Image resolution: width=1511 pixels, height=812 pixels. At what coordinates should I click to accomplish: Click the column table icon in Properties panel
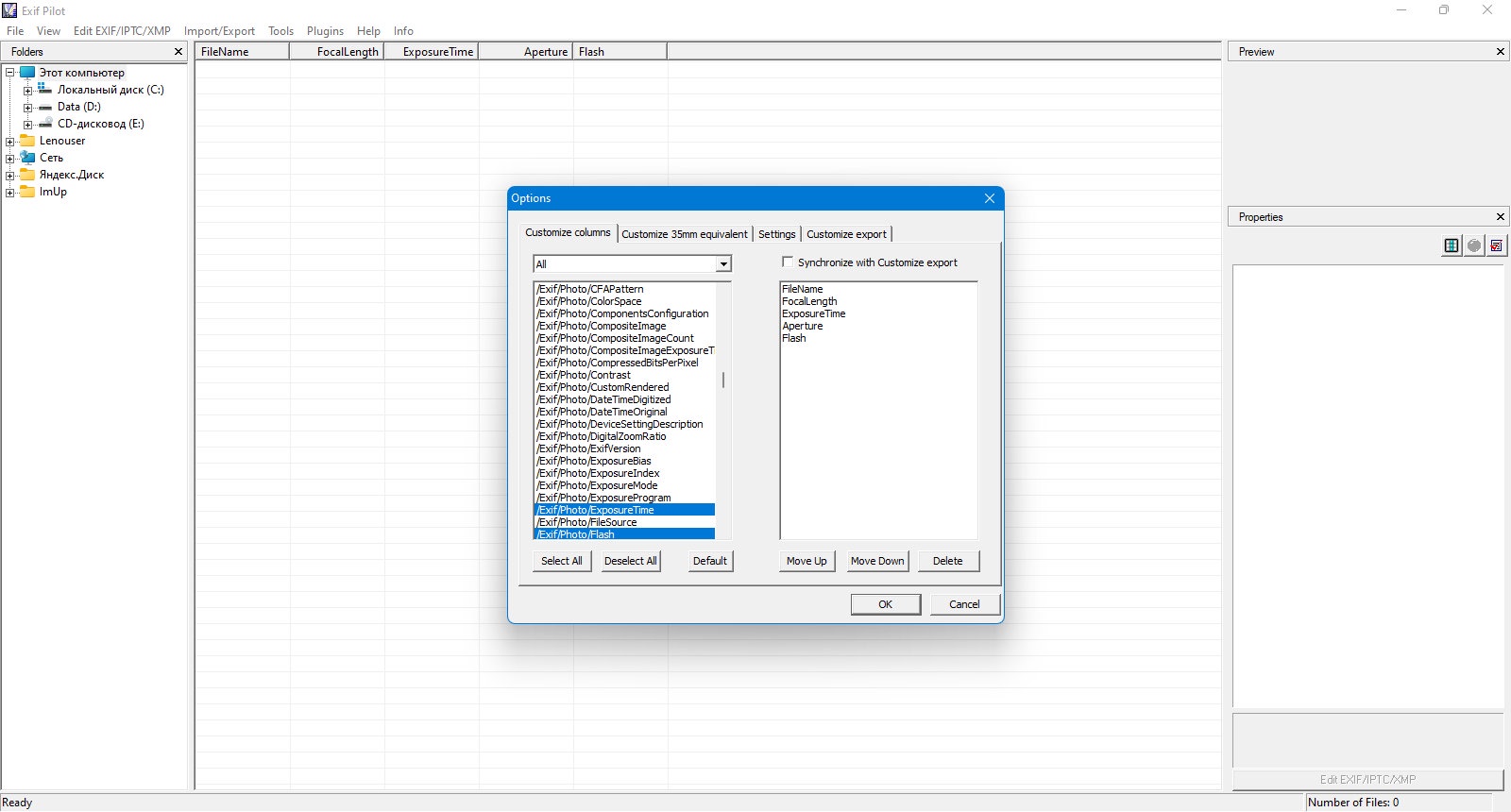click(1452, 245)
